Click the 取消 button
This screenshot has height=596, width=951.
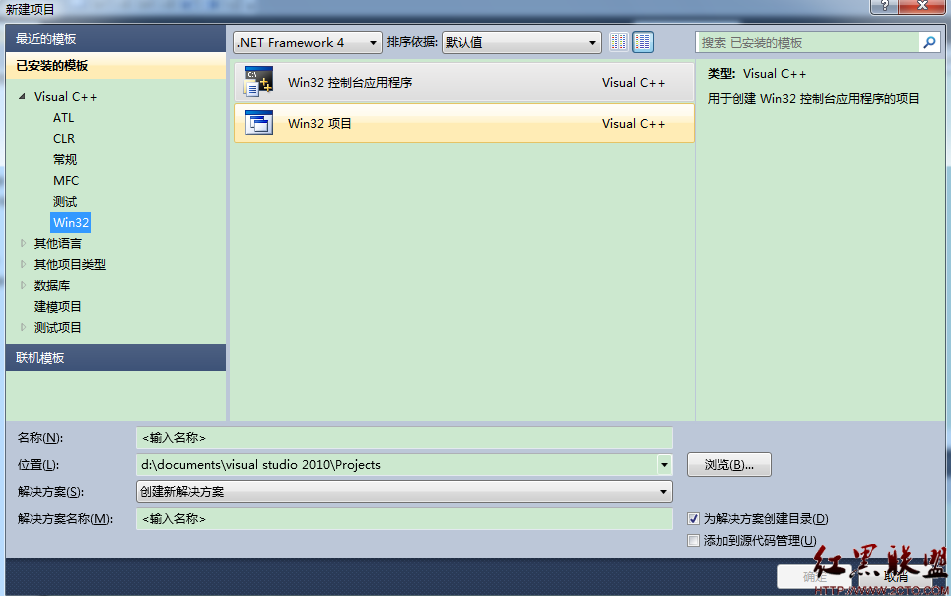[896, 577]
